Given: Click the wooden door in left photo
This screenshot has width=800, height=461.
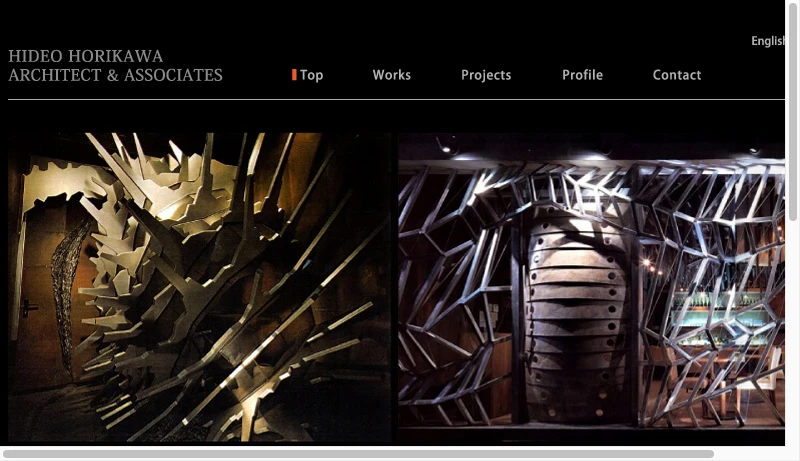Looking at the screenshot, I should tap(40, 300).
